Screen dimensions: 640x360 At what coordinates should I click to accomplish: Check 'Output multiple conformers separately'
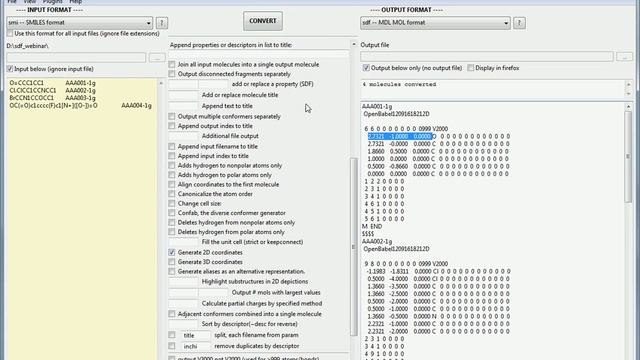[172, 116]
